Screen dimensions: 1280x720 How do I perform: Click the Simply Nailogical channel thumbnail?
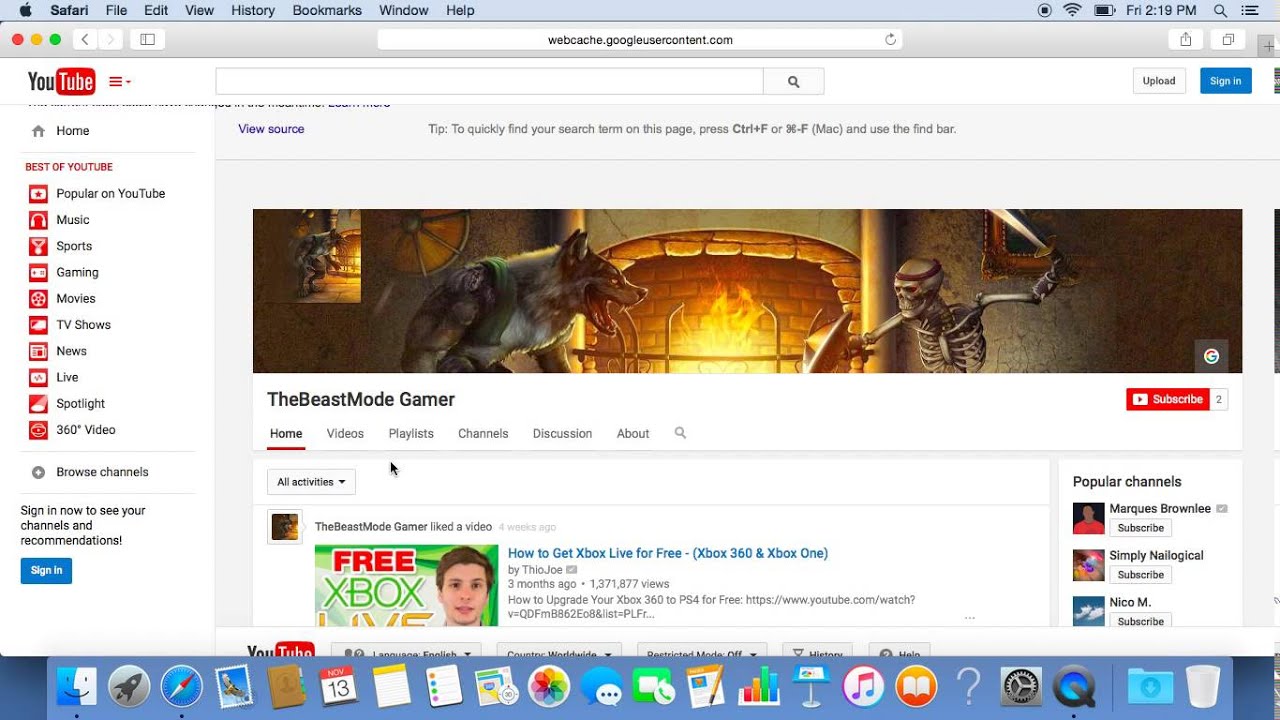tap(1089, 566)
